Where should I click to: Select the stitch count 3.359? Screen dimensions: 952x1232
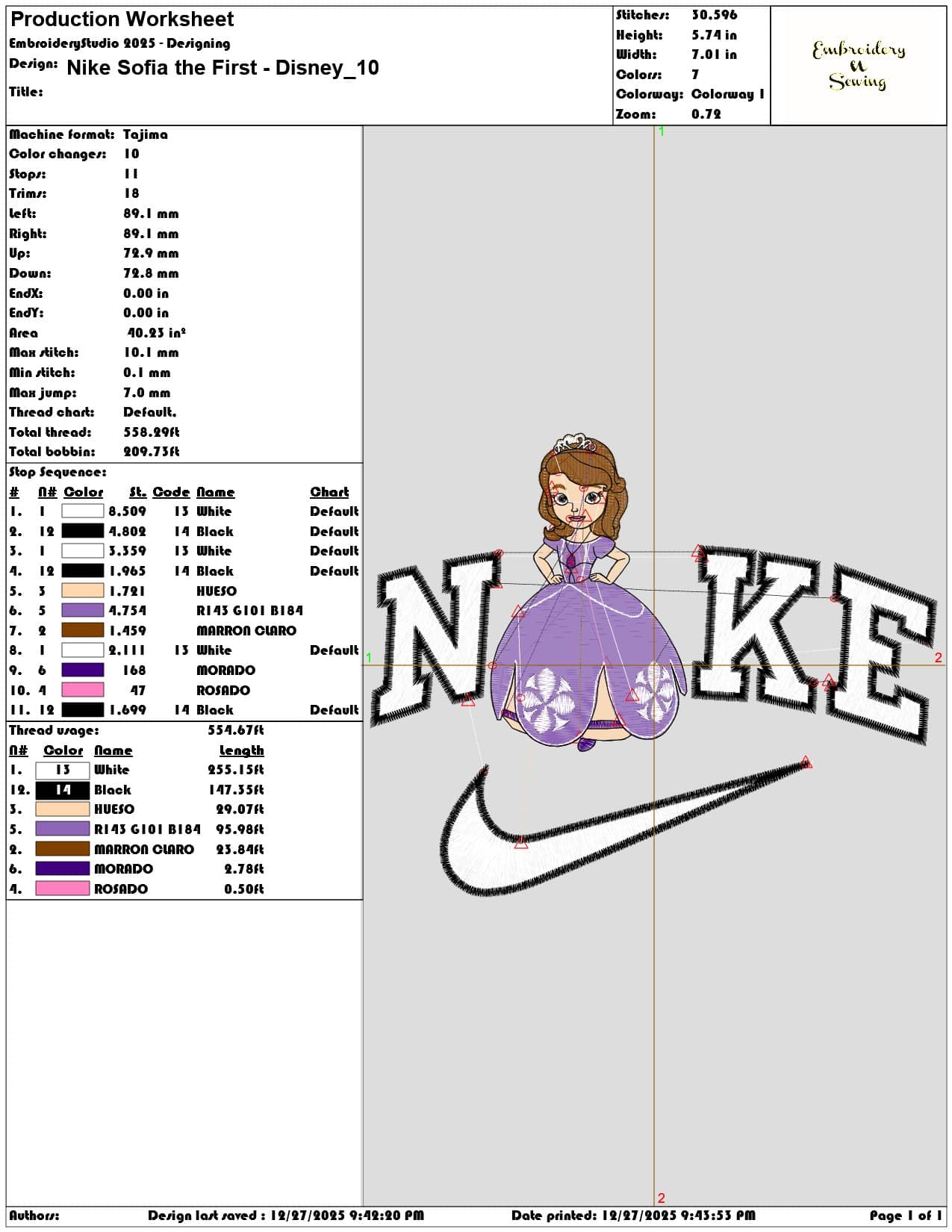tap(128, 551)
